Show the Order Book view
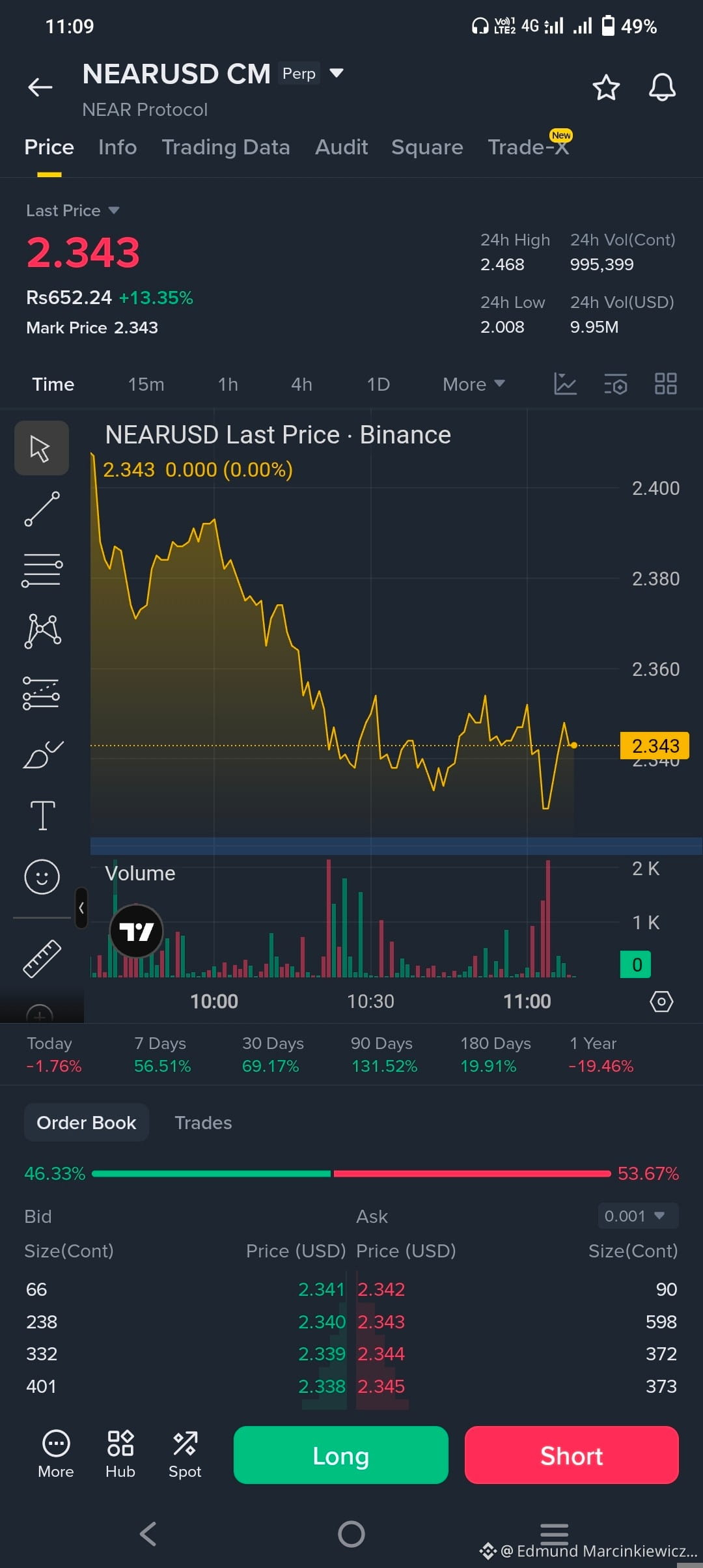 click(87, 1123)
